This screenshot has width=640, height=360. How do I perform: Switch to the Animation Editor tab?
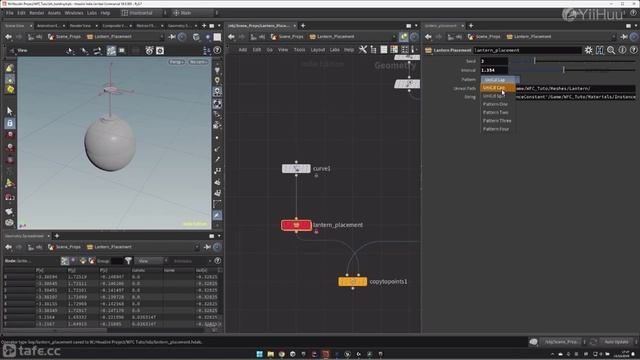[x=47, y=26]
